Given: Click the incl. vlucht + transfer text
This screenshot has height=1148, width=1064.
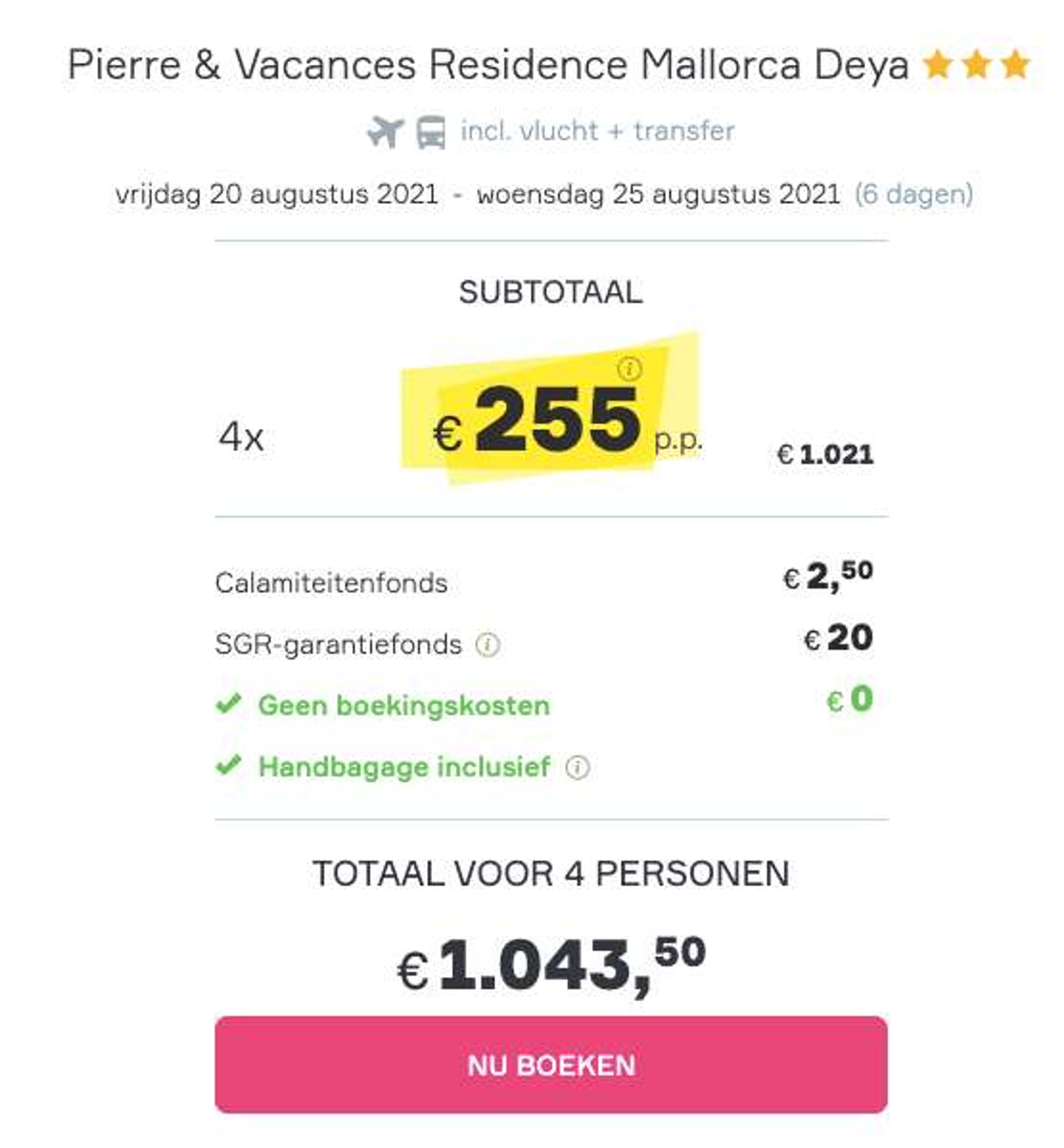Looking at the screenshot, I should click(x=598, y=131).
